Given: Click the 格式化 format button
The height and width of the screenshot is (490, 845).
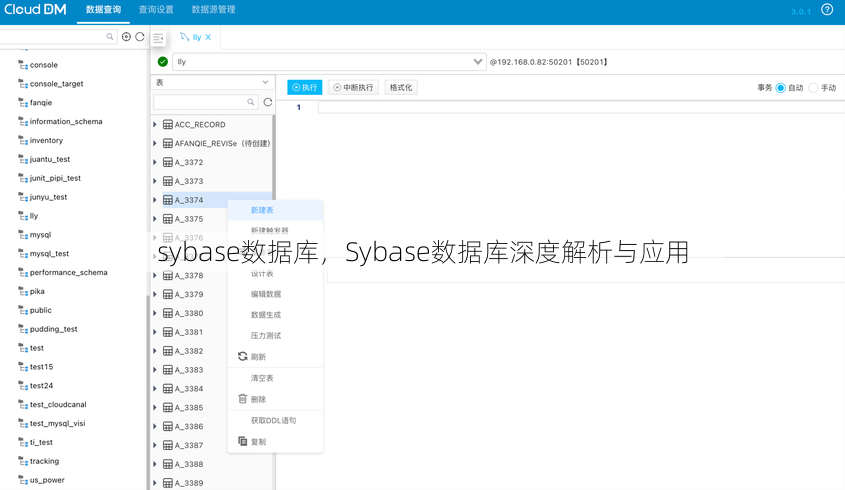Looking at the screenshot, I should point(401,87).
